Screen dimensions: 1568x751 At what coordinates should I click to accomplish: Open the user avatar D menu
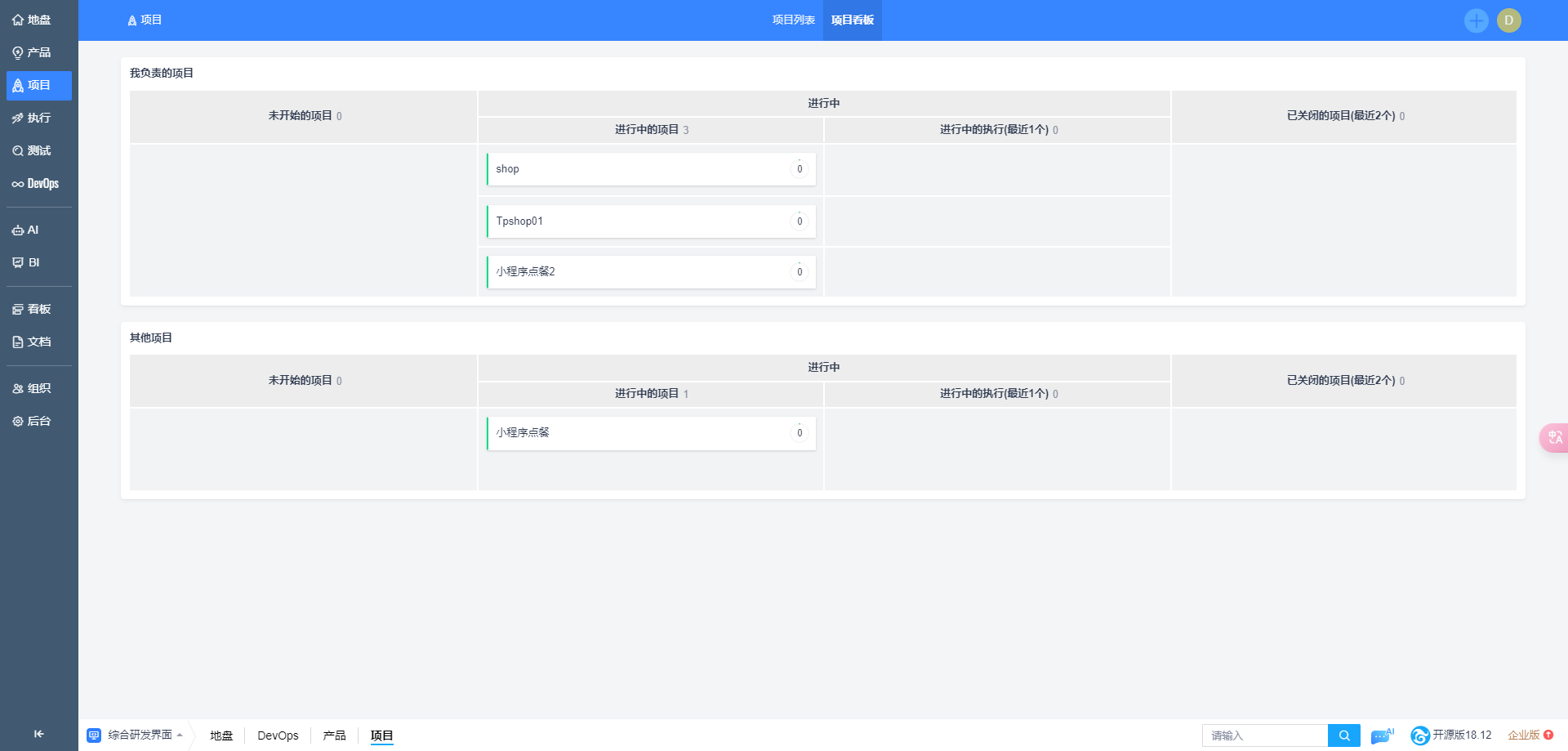(x=1508, y=20)
